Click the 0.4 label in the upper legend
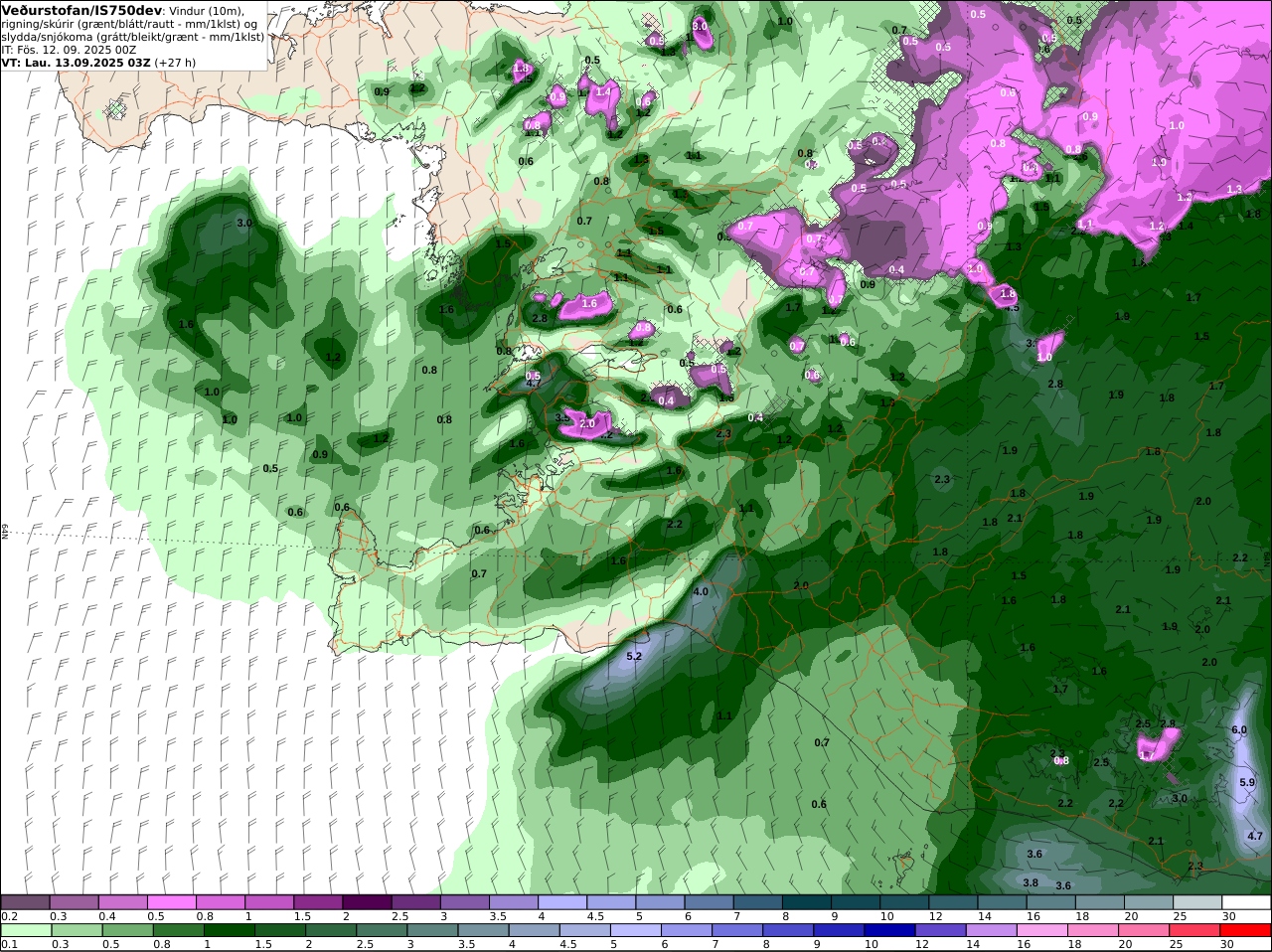The height and width of the screenshot is (952, 1272). point(107,916)
